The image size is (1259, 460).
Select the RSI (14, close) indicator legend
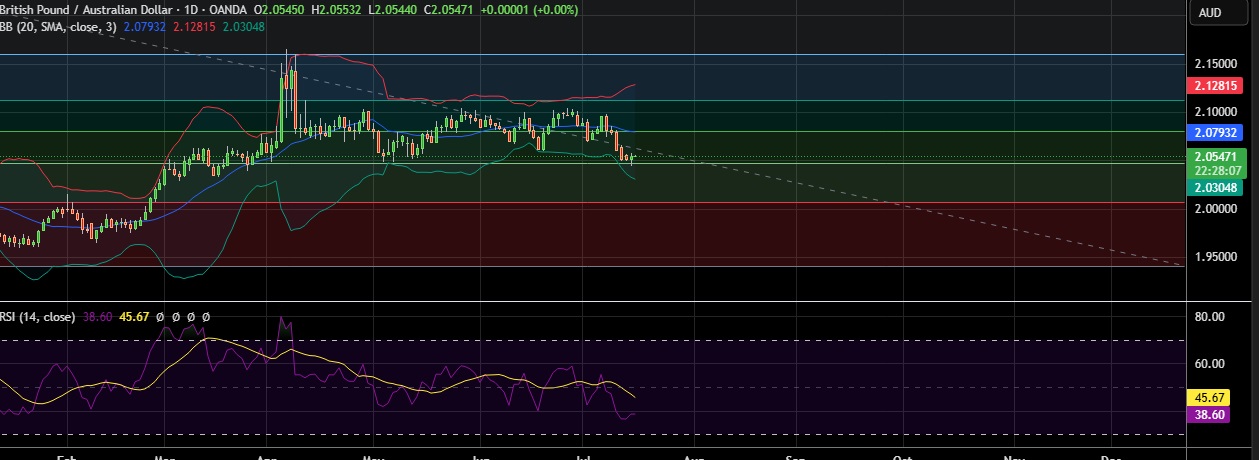38,317
